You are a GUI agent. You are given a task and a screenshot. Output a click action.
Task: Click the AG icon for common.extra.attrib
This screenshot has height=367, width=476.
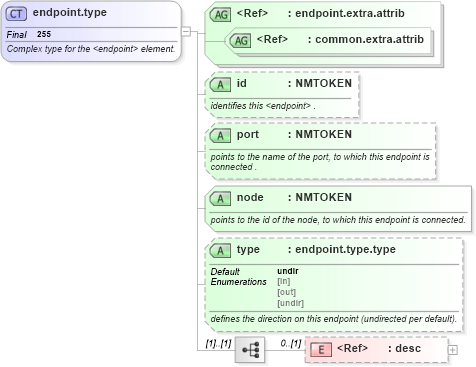pos(240,41)
